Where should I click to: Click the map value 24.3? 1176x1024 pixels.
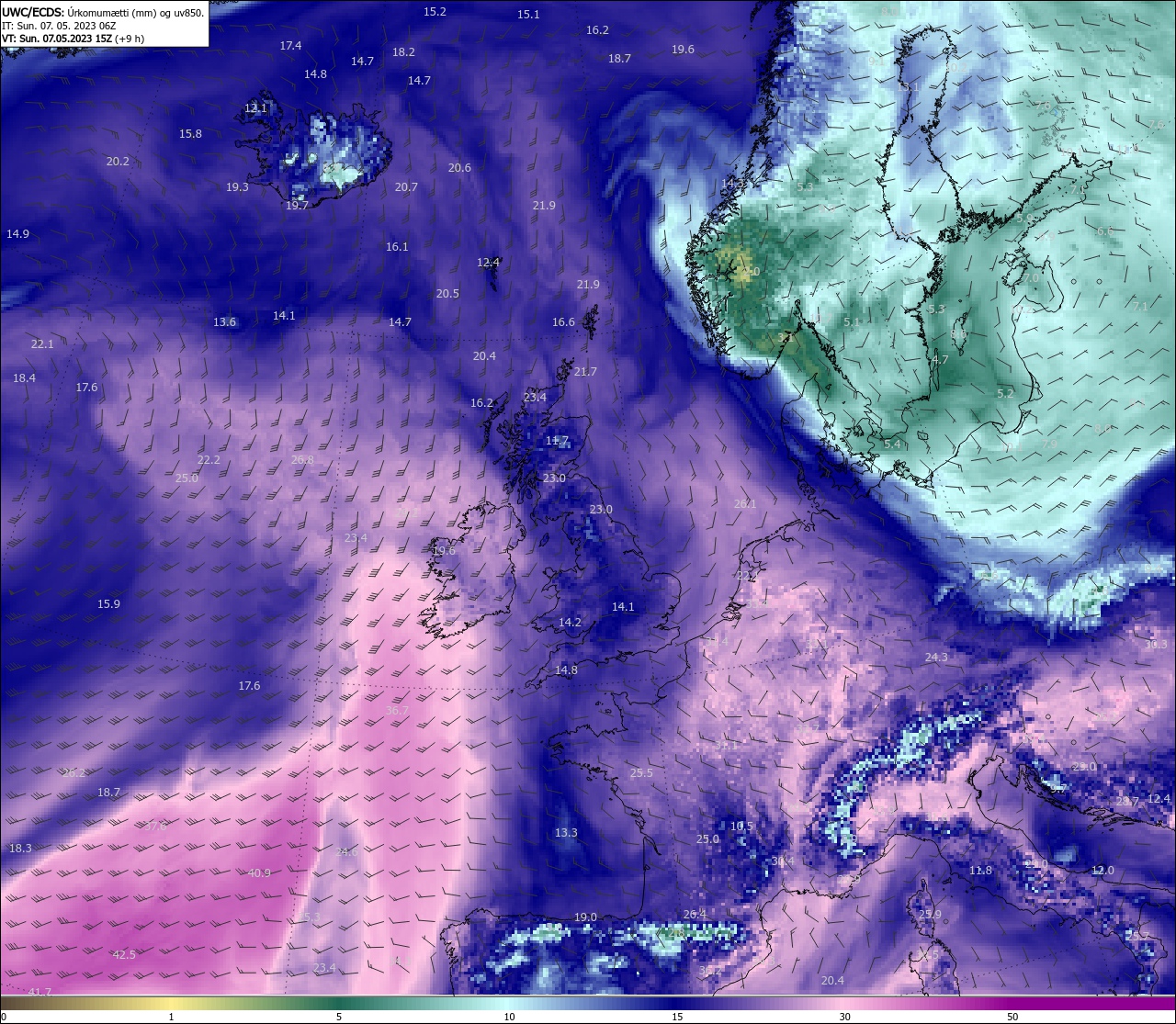[x=936, y=658]
